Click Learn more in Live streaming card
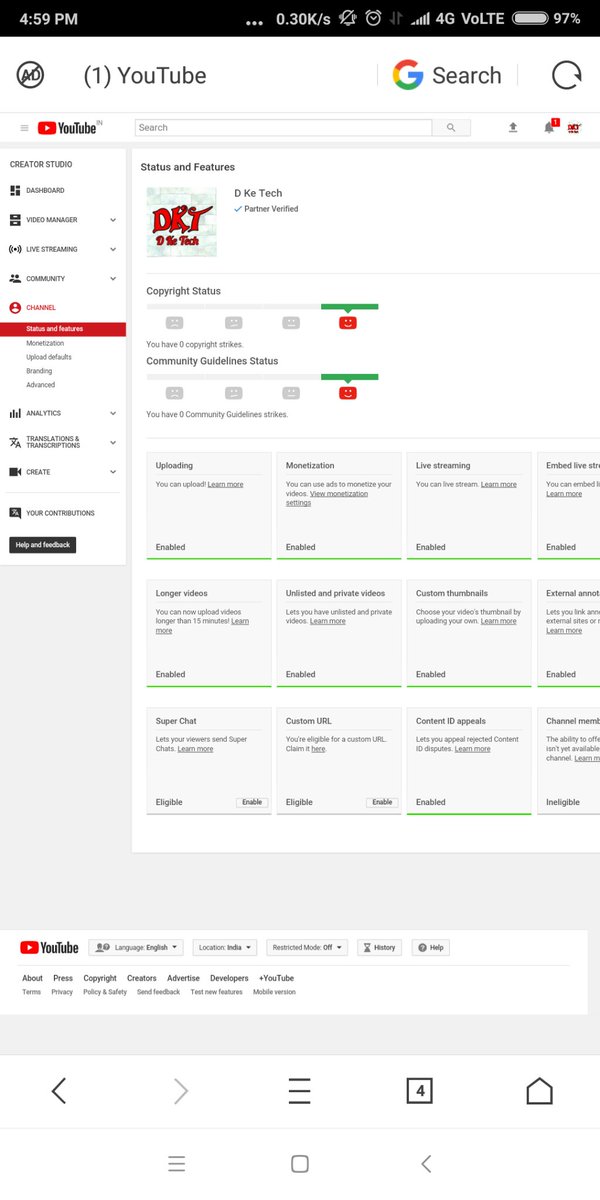Screen dimensions: 600x1200 499,485
